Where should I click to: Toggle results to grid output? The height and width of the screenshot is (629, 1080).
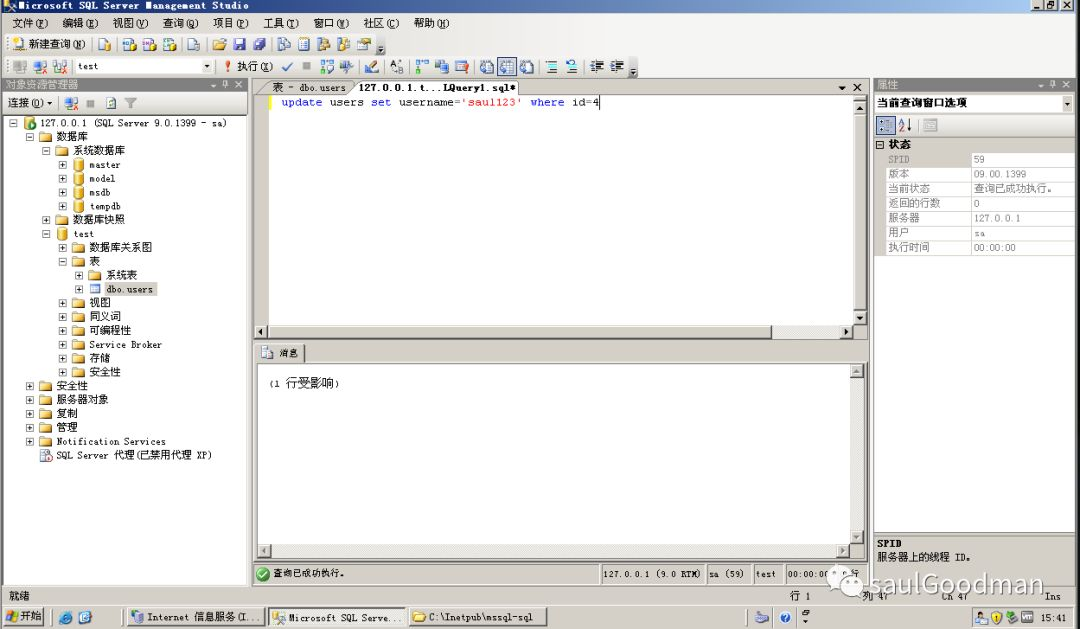[507, 66]
